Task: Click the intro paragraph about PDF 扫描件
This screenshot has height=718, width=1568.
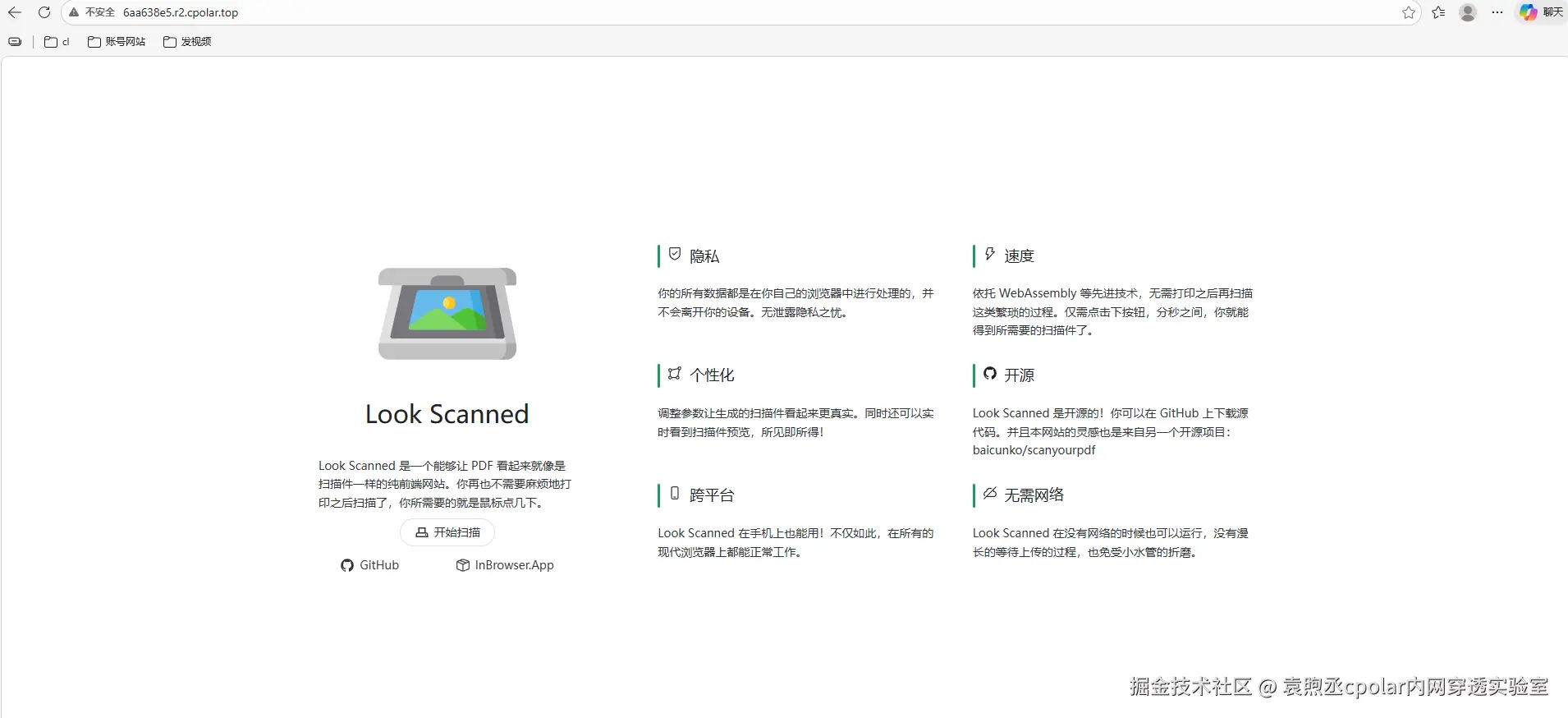Action: pyautogui.click(x=446, y=485)
